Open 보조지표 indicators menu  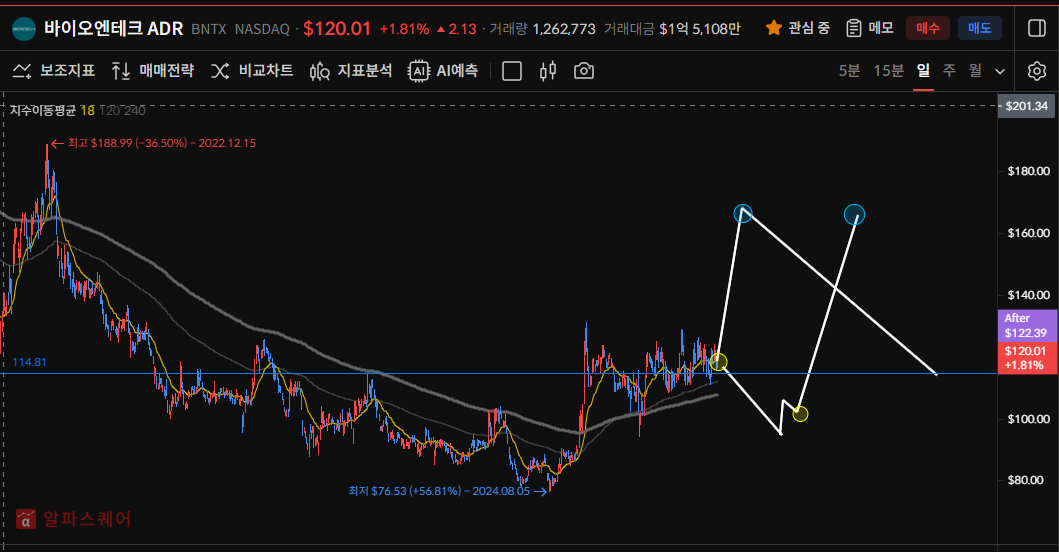(x=54, y=71)
